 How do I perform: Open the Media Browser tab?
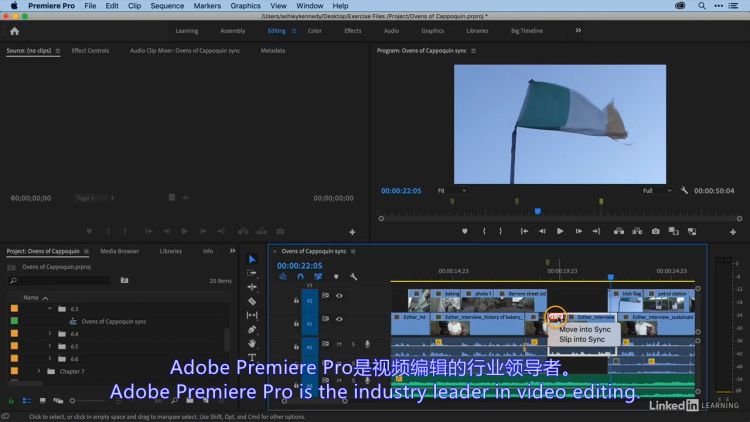(x=120, y=251)
